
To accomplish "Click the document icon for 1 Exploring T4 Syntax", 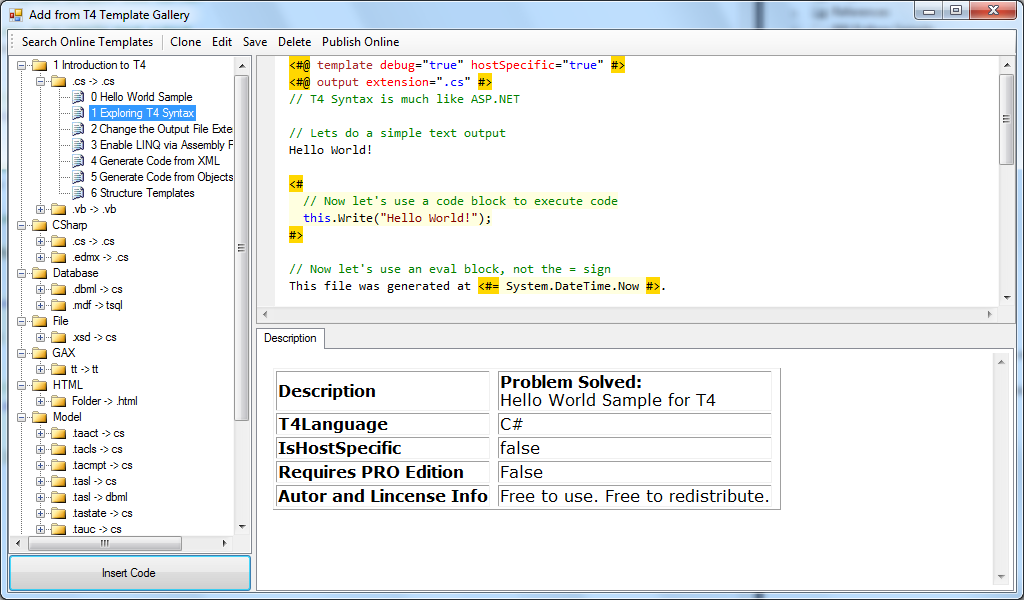I will click(x=78, y=113).
